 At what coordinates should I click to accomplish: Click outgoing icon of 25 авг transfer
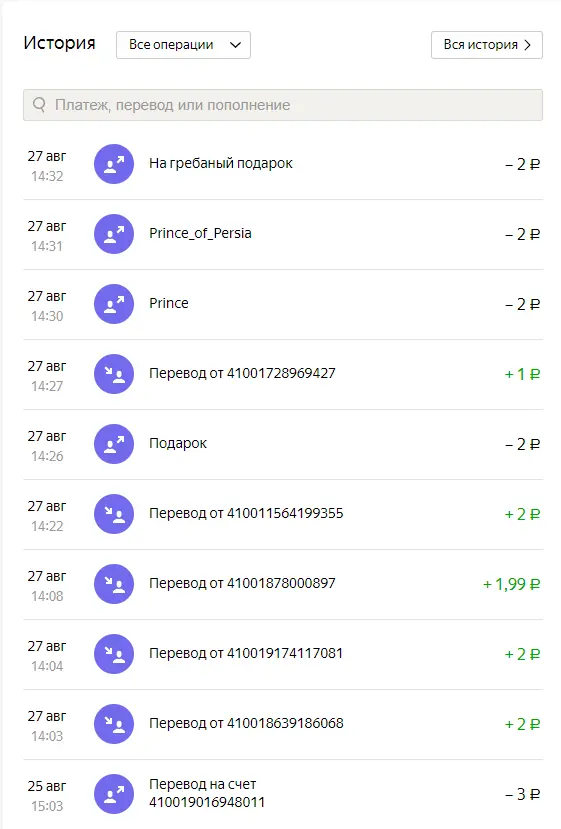click(x=114, y=794)
